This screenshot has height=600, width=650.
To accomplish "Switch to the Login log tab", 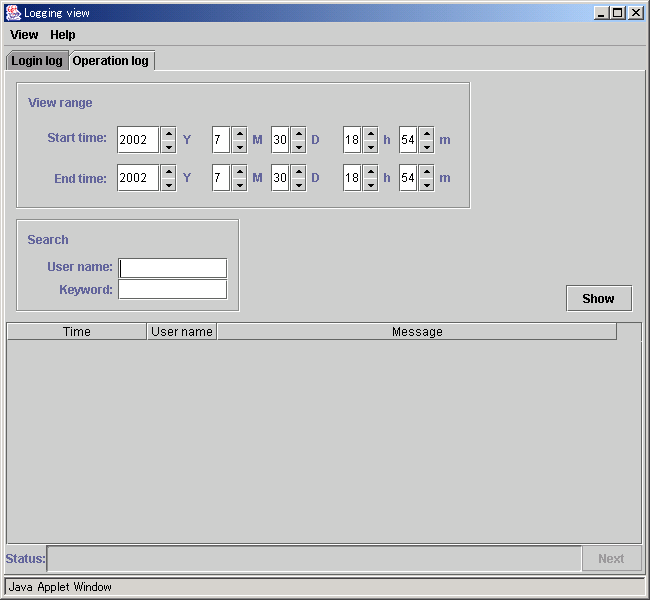I will click(37, 61).
